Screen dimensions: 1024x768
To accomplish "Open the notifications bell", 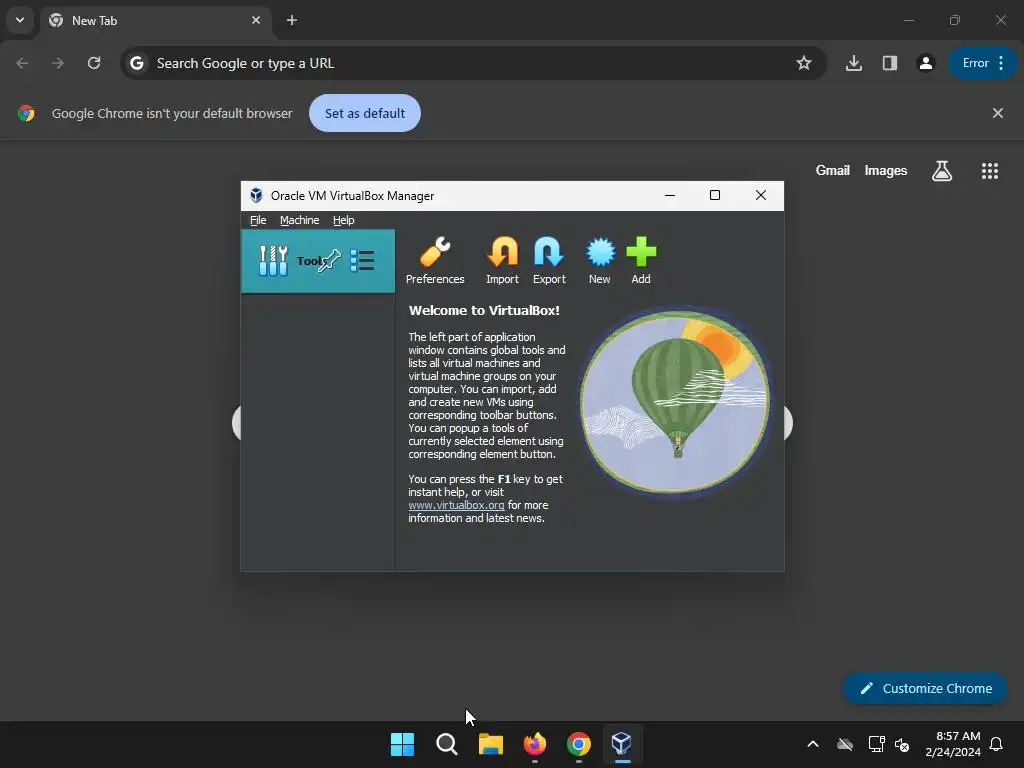I will [997, 744].
